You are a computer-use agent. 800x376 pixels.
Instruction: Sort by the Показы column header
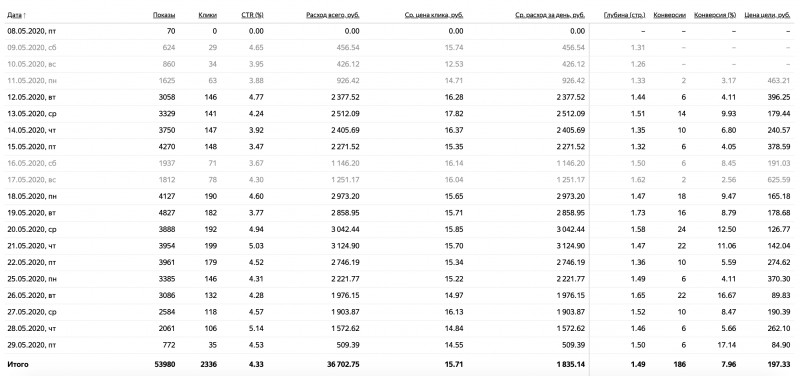click(164, 15)
